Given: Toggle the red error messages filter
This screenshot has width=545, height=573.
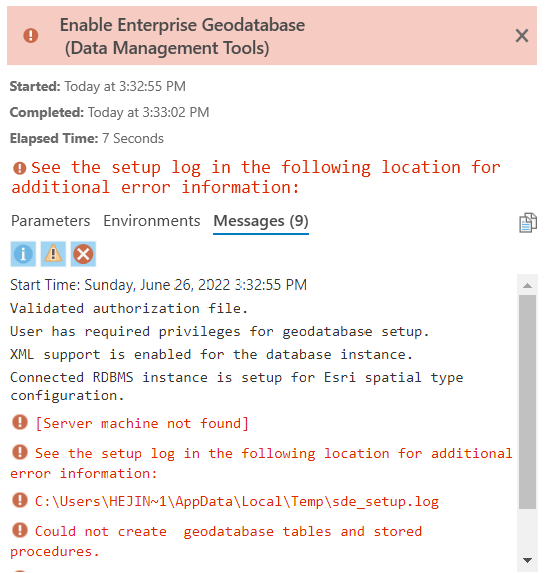Looking at the screenshot, I should (x=83, y=254).
